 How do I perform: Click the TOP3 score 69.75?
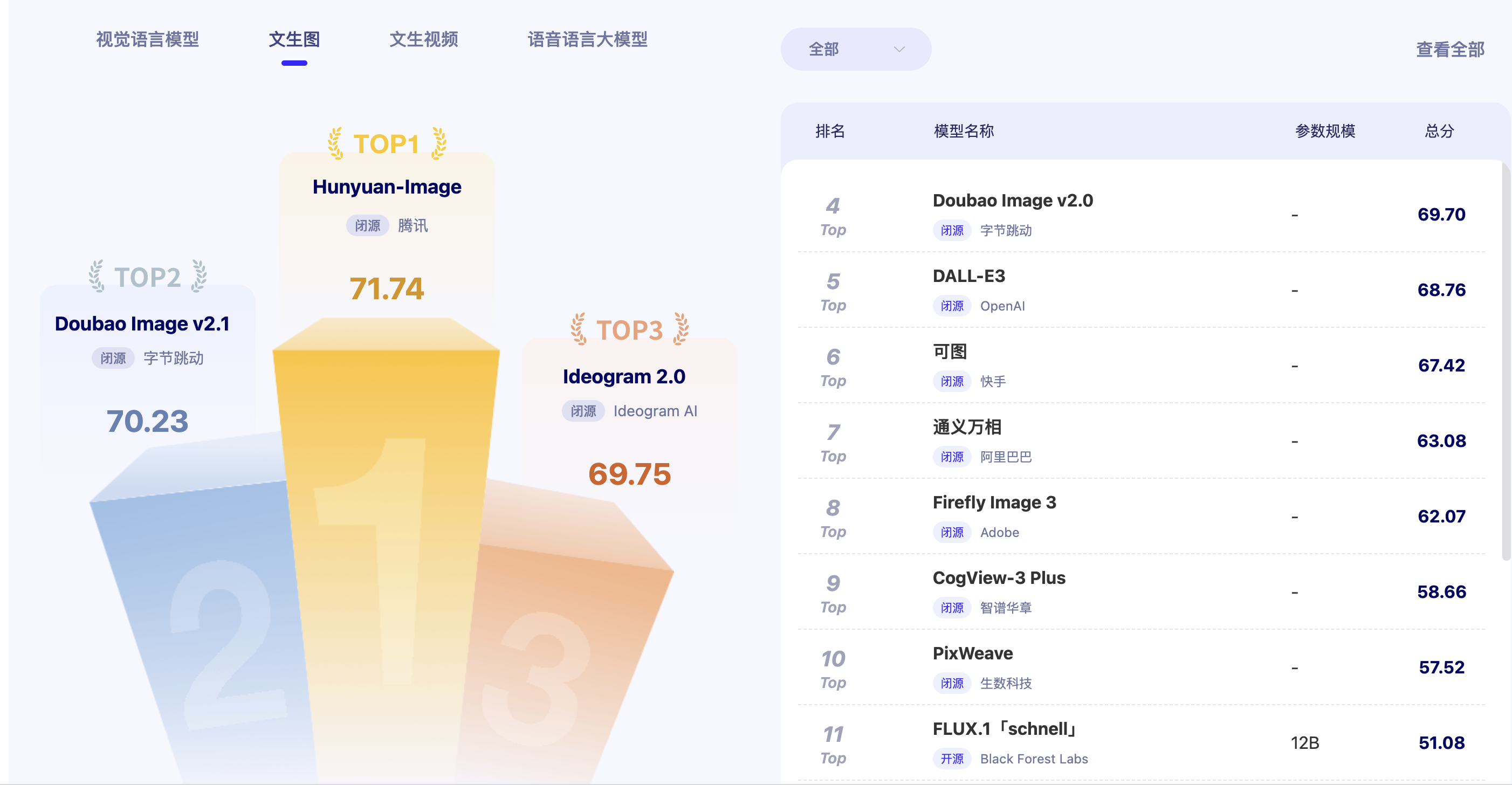(629, 474)
